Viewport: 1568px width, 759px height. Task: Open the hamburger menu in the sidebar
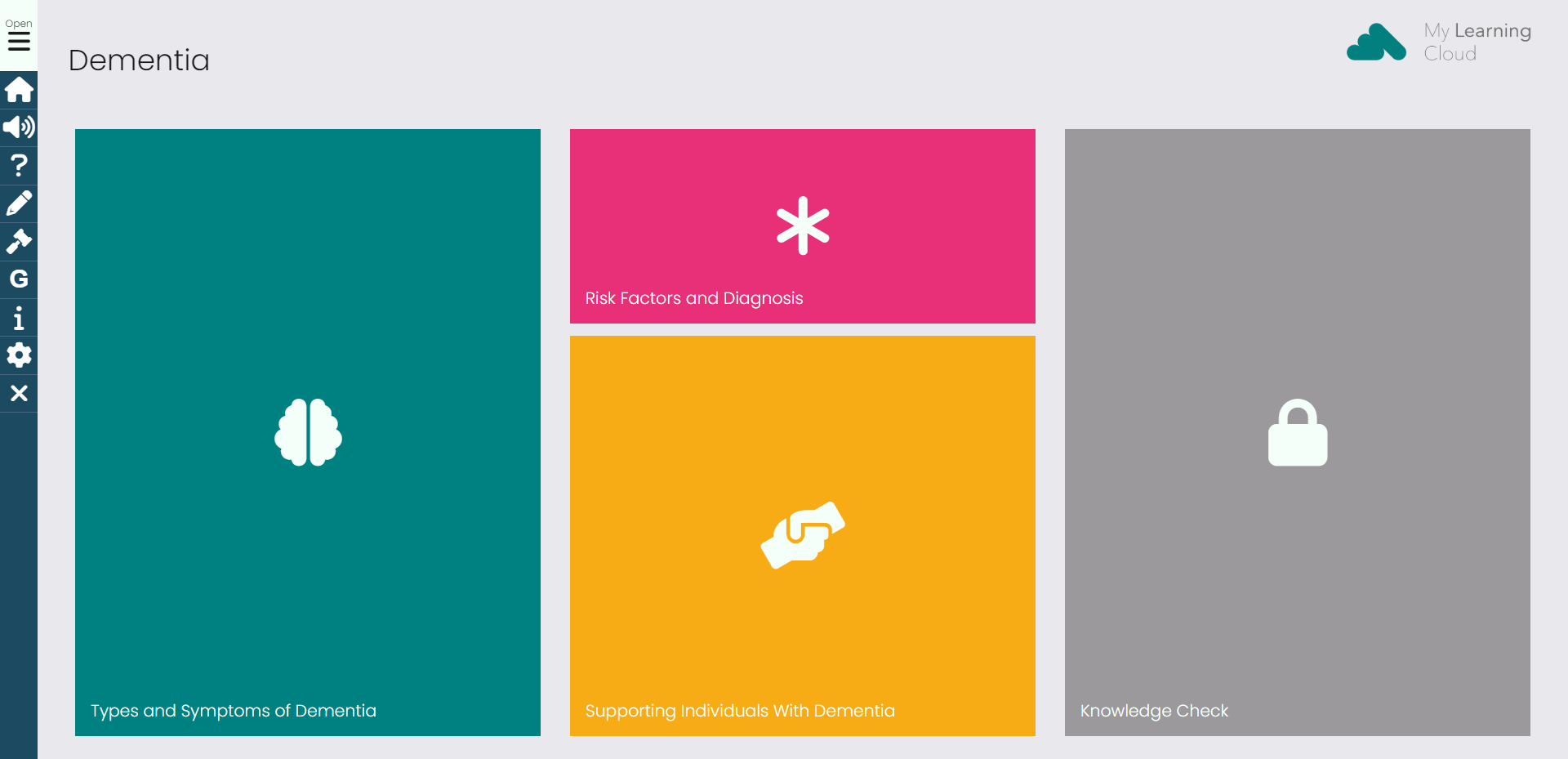[x=19, y=35]
